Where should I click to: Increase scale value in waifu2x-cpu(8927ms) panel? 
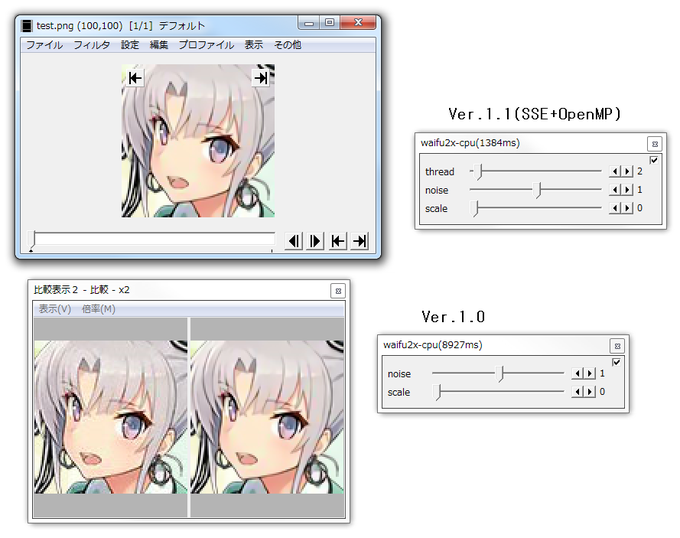pyautogui.click(x=589, y=392)
